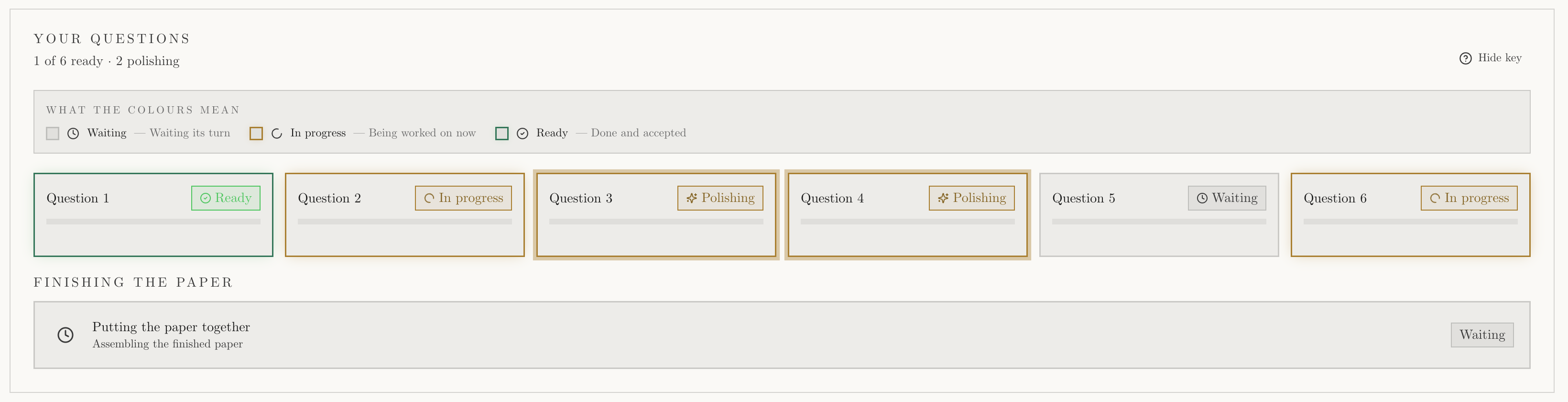Image resolution: width=1568 pixels, height=402 pixels.
Task: Click the Waiting clock icon in the legend
Action: point(73,134)
